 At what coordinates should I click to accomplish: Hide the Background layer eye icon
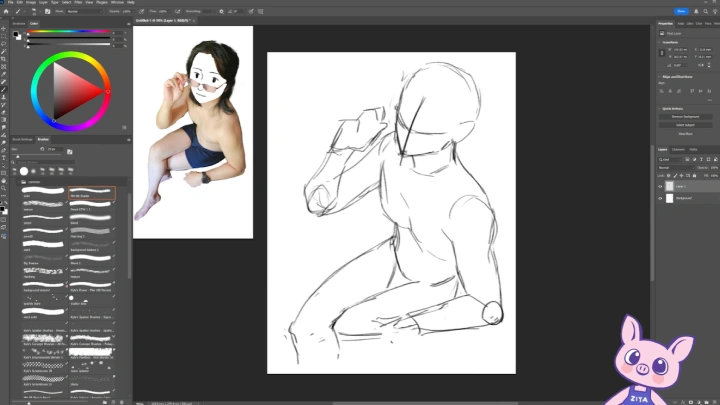(x=660, y=198)
